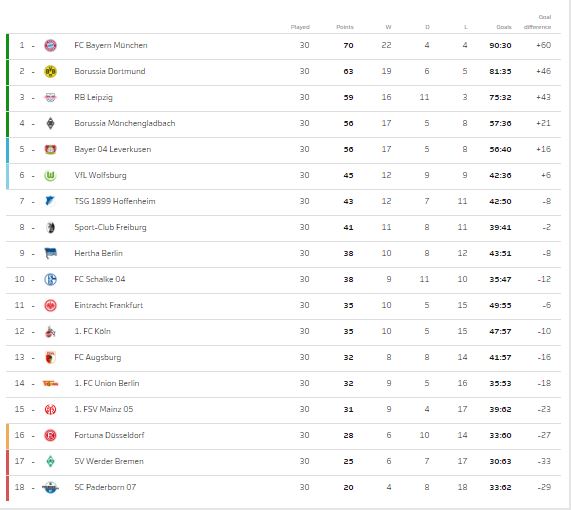Viewport: 571px width, 510px height.
Task: Click the Borussia Dortmund crest icon
Action: point(50,71)
